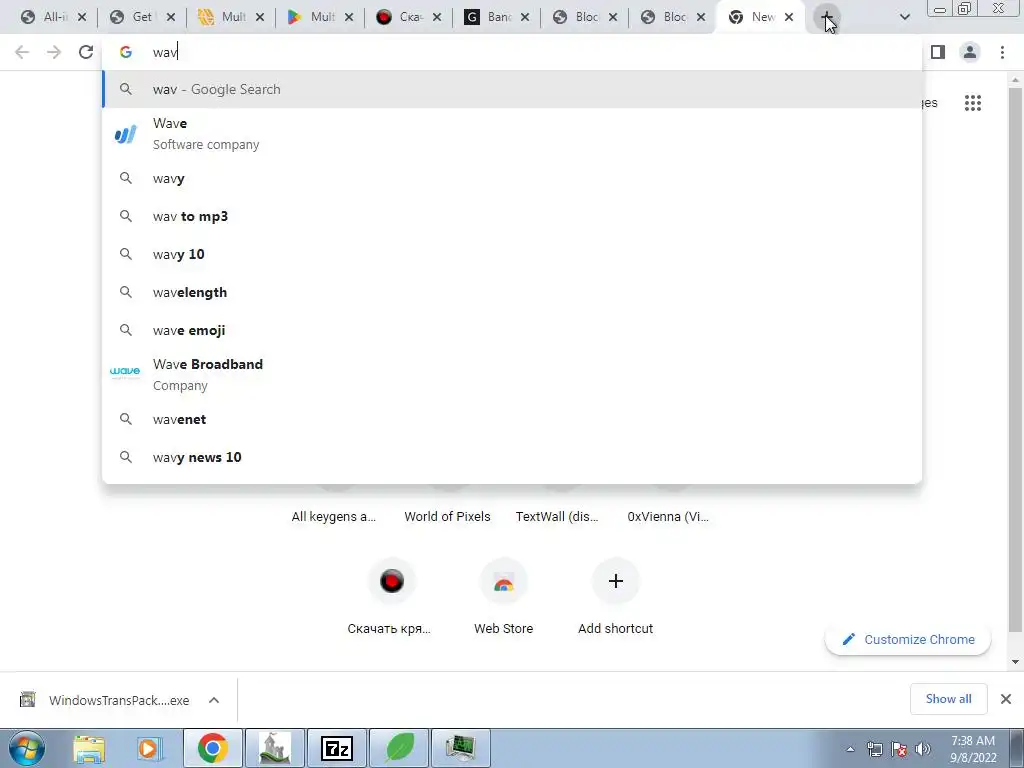Open the profile avatar icon
Viewport: 1024px width, 768px height.
970,52
